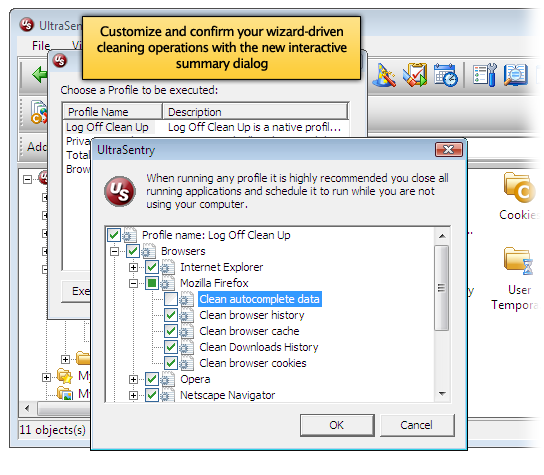Click the gear page icon beside Mozilla Firefox

point(168,283)
